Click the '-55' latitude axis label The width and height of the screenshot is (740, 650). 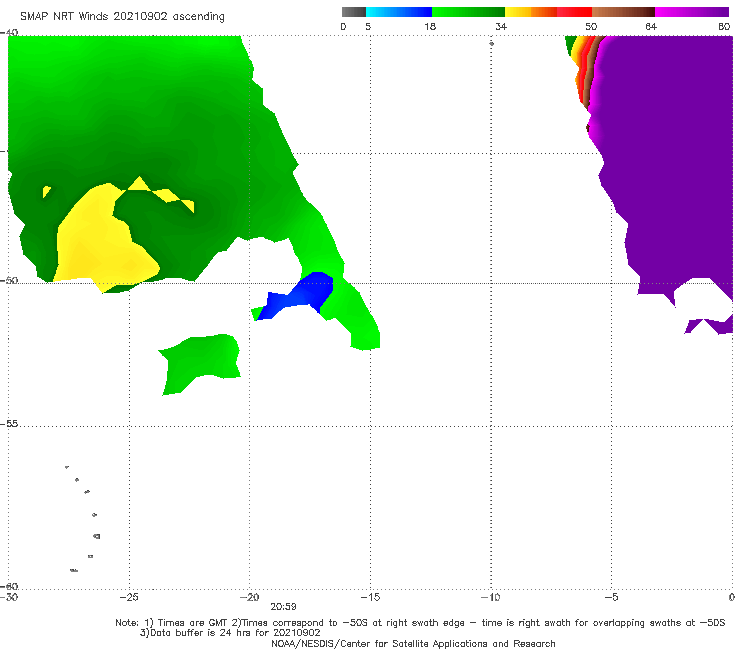[x=9, y=424]
